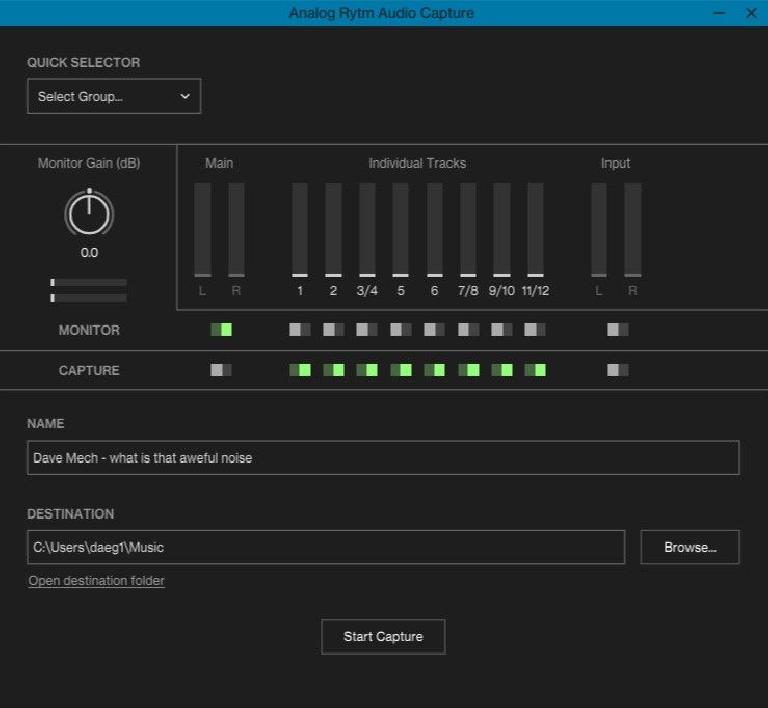Click the Name input field
This screenshot has width=768, height=708.
(x=383, y=458)
